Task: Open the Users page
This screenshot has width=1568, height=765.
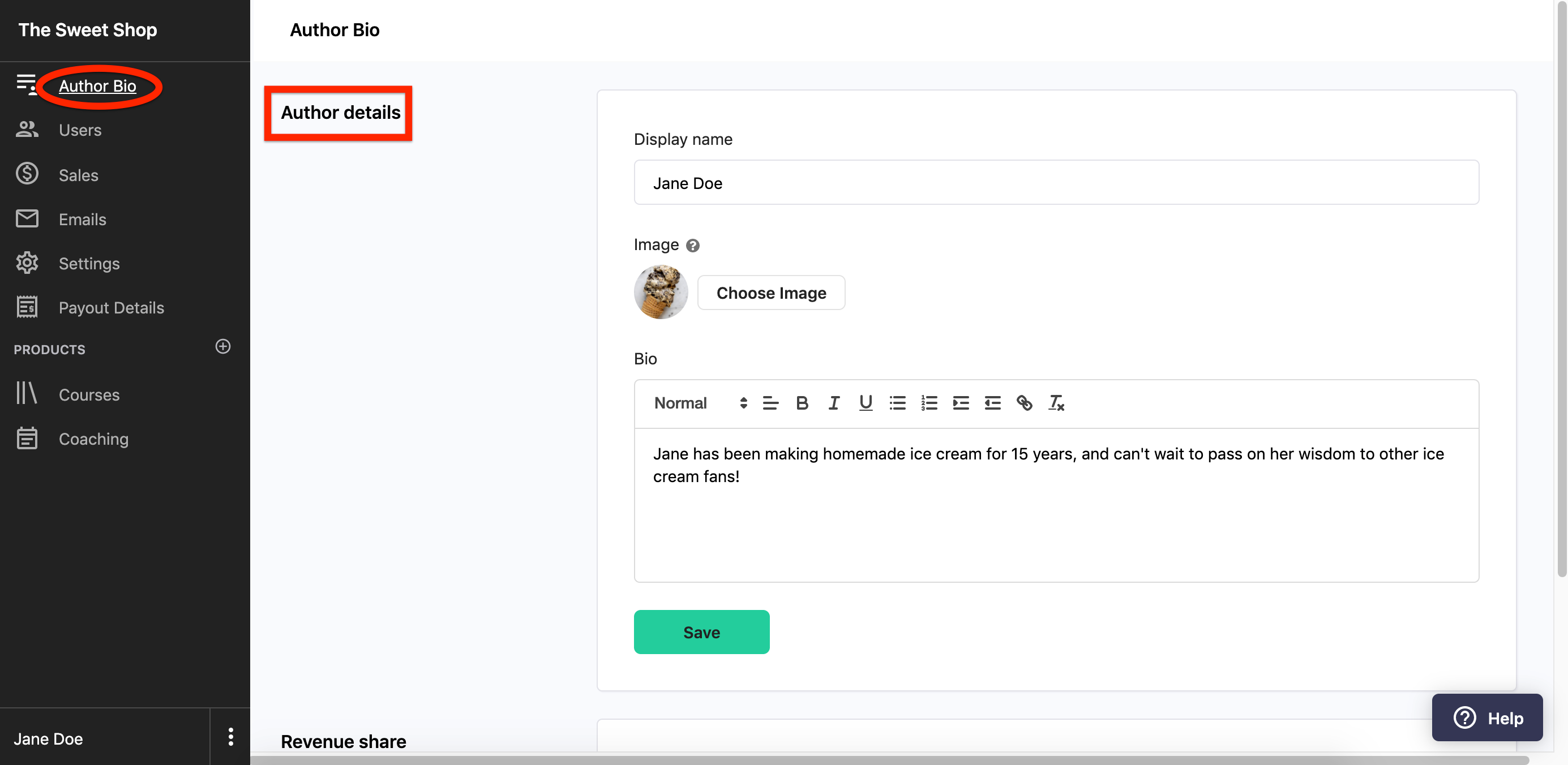Action: point(80,130)
